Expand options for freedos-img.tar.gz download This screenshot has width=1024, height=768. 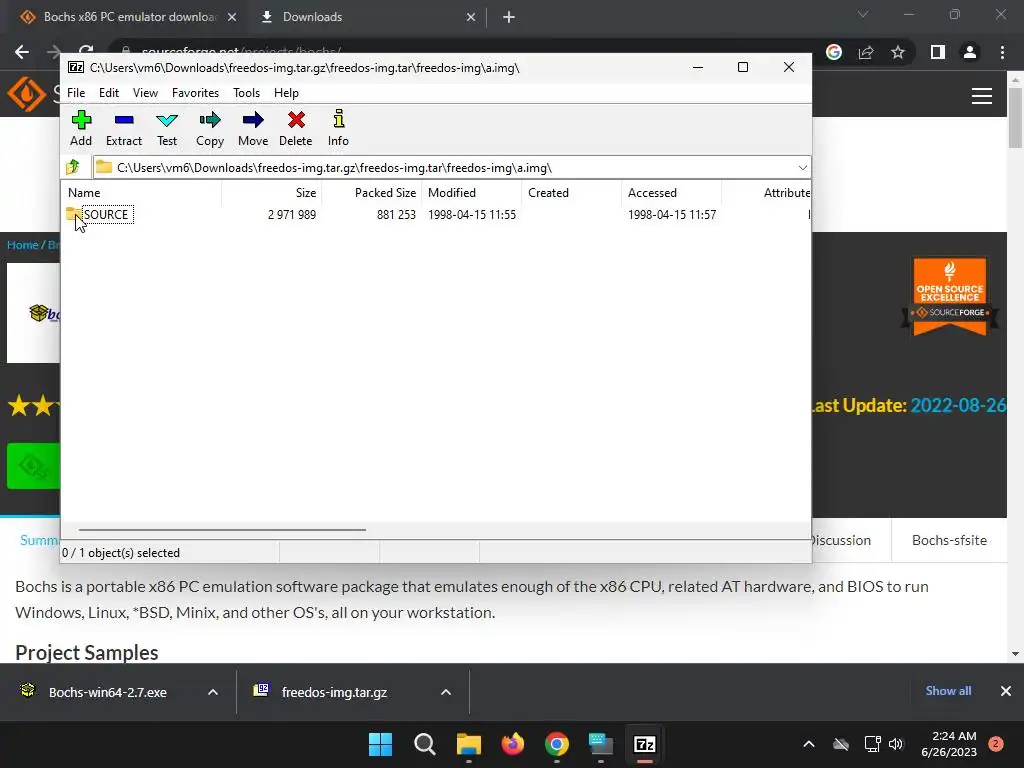pyautogui.click(x=446, y=692)
